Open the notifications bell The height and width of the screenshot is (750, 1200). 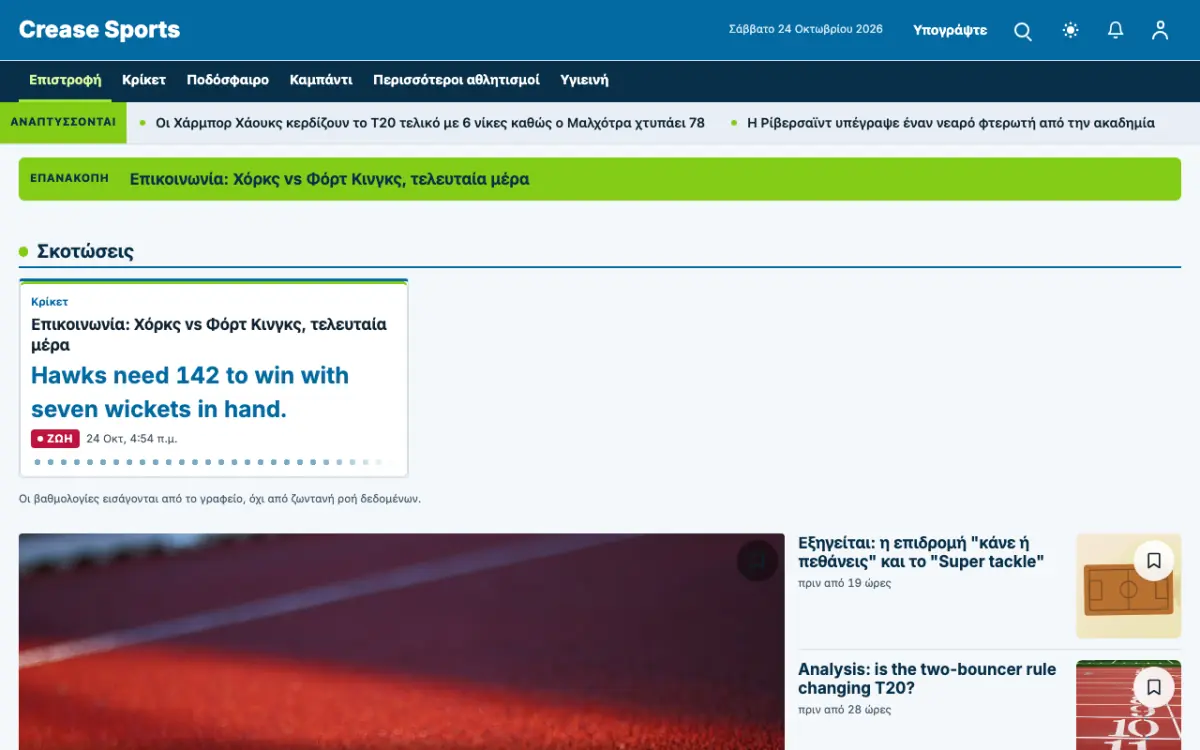[x=1115, y=30]
